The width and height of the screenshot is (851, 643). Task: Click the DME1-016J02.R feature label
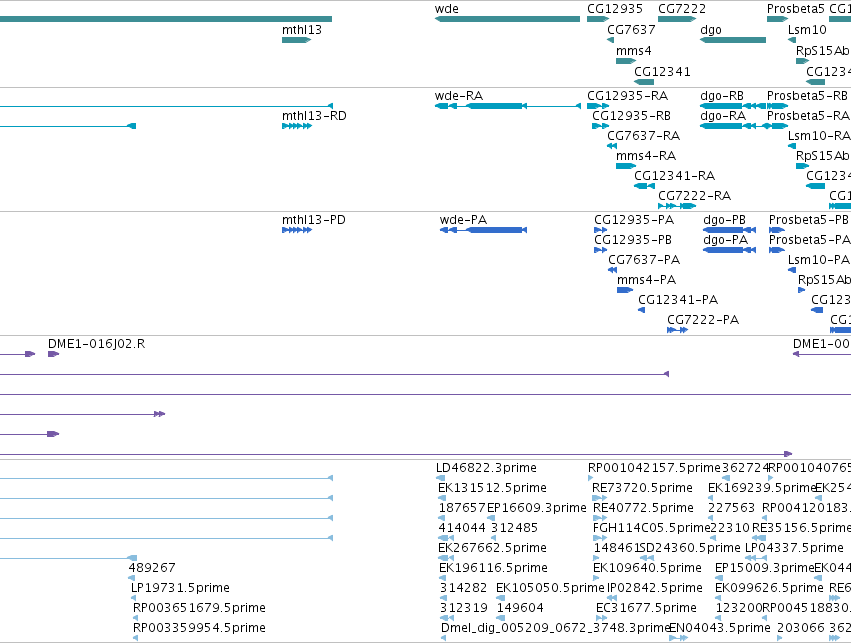[x=97, y=344]
